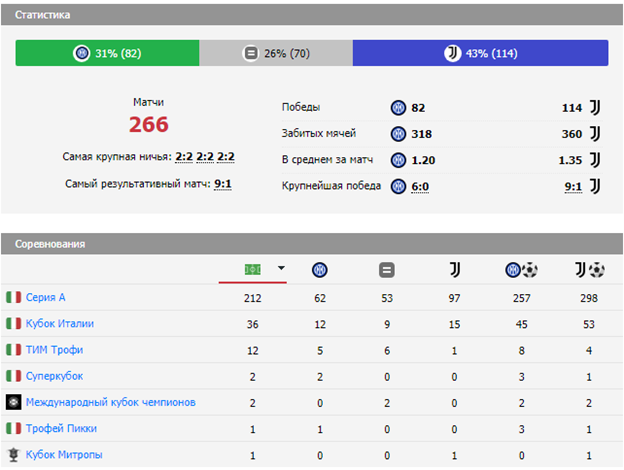Click the blue Juventus 43% bar segment
This screenshot has height=470, width=624.
pos(480,53)
